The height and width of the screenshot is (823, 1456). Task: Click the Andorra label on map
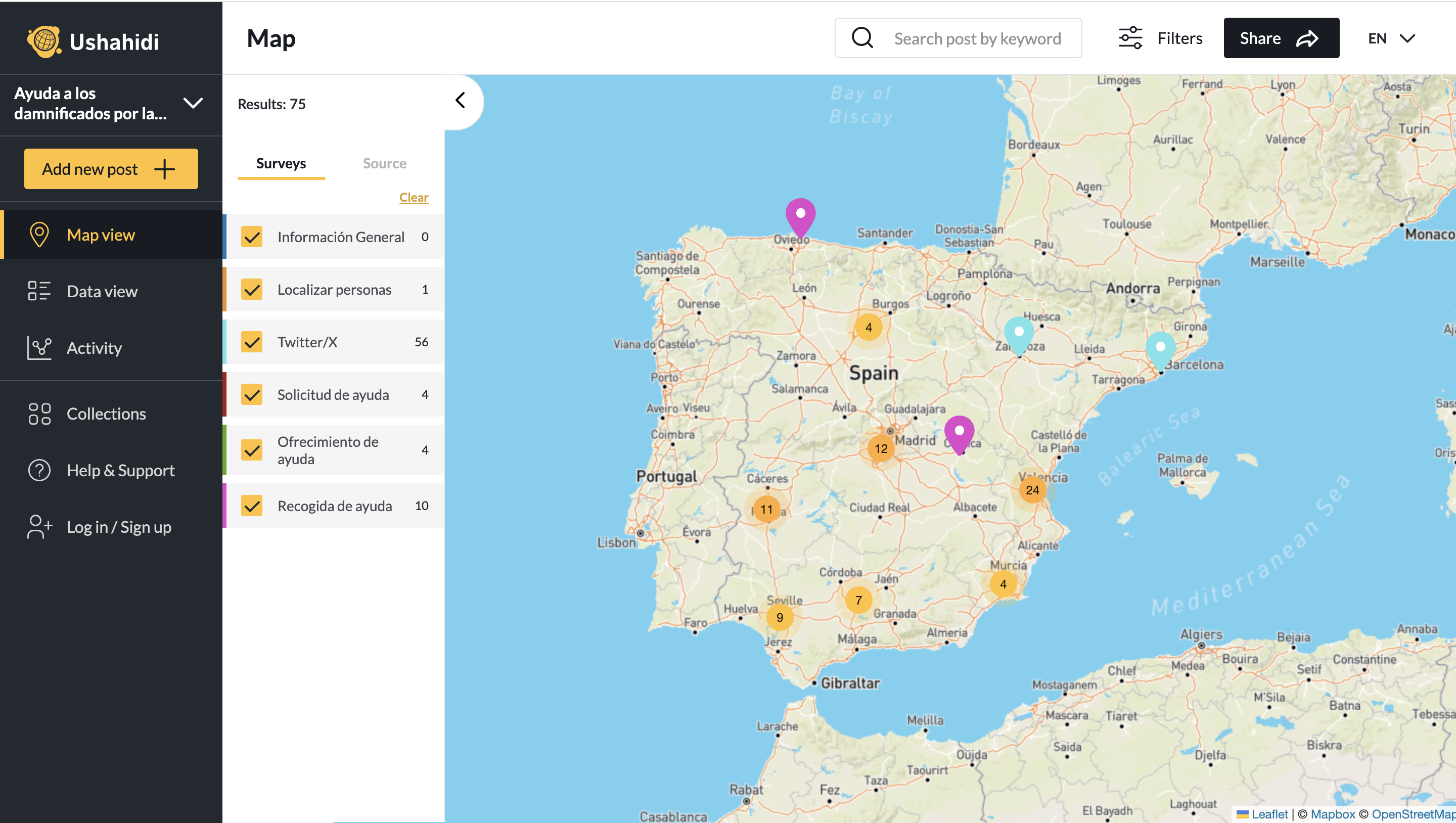[1132, 288]
